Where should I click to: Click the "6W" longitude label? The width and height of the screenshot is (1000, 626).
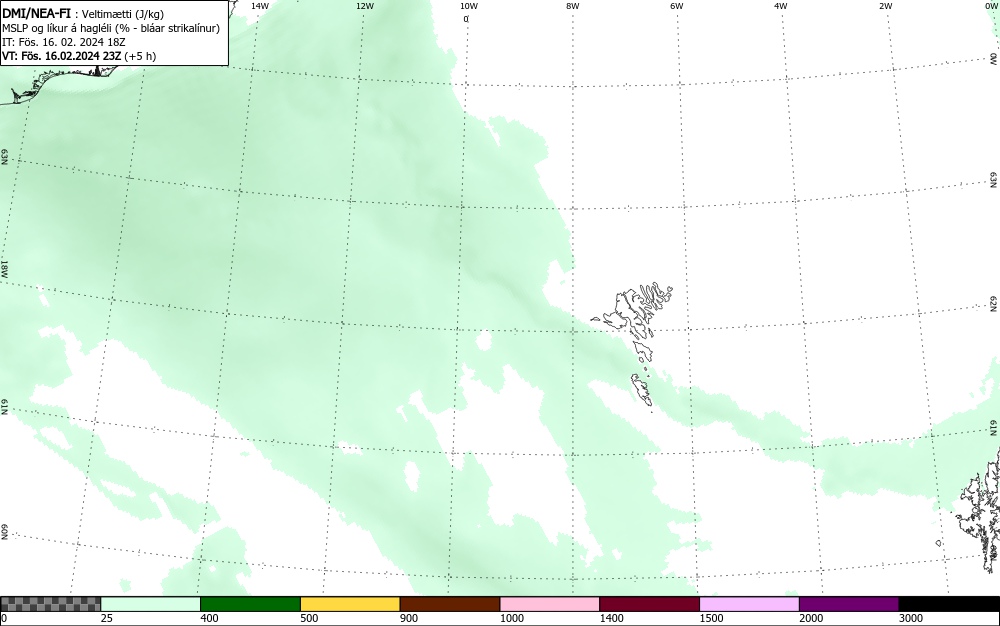[677, 6]
